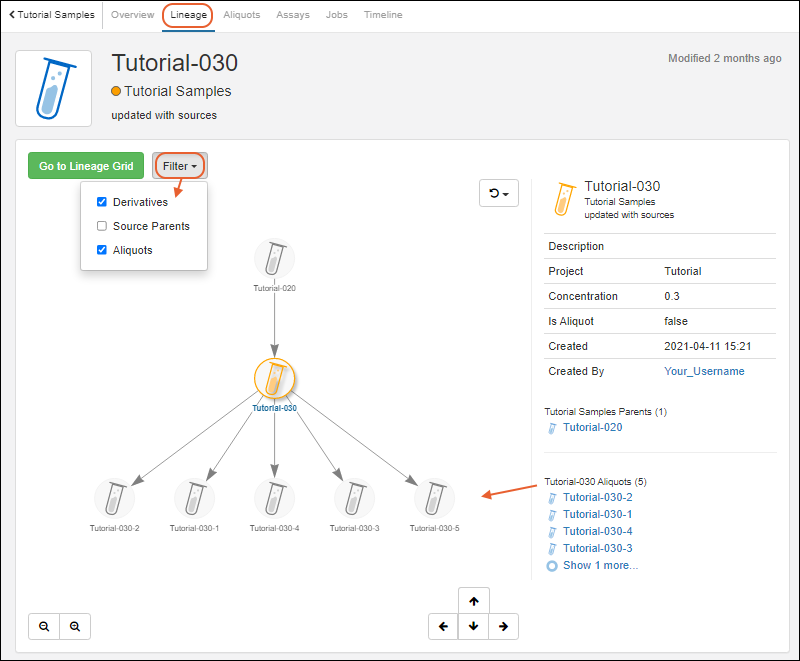This screenshot has height=661, width=800.
Task: Click the zoom out magnifier icon
Action: (x=44, y=627)
